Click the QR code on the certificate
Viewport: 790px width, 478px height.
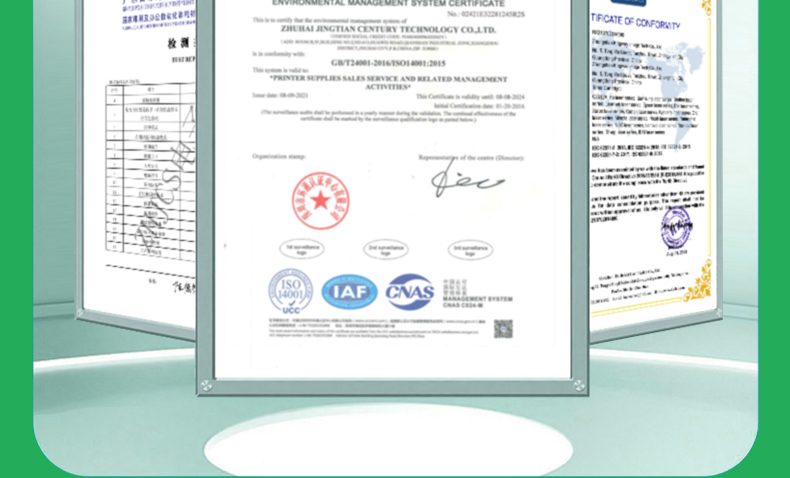pos(503,329)
